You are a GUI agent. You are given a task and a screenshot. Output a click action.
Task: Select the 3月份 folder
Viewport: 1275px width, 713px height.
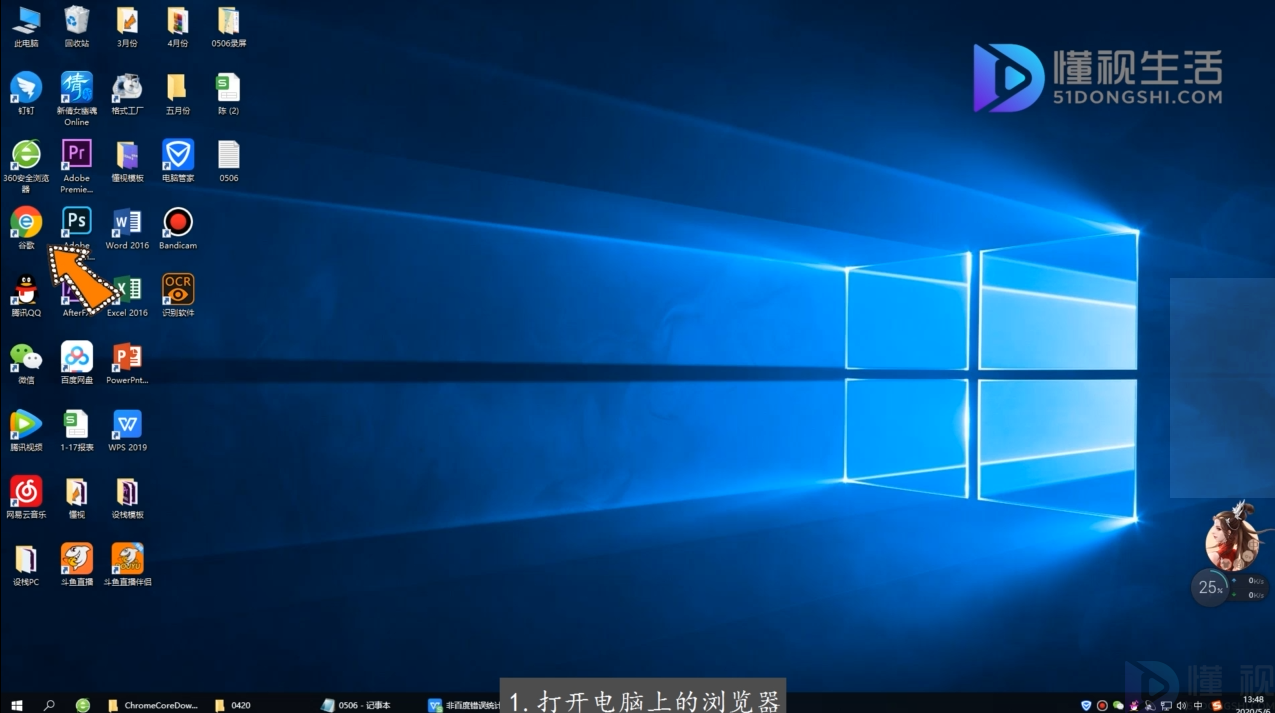[127, 26]
